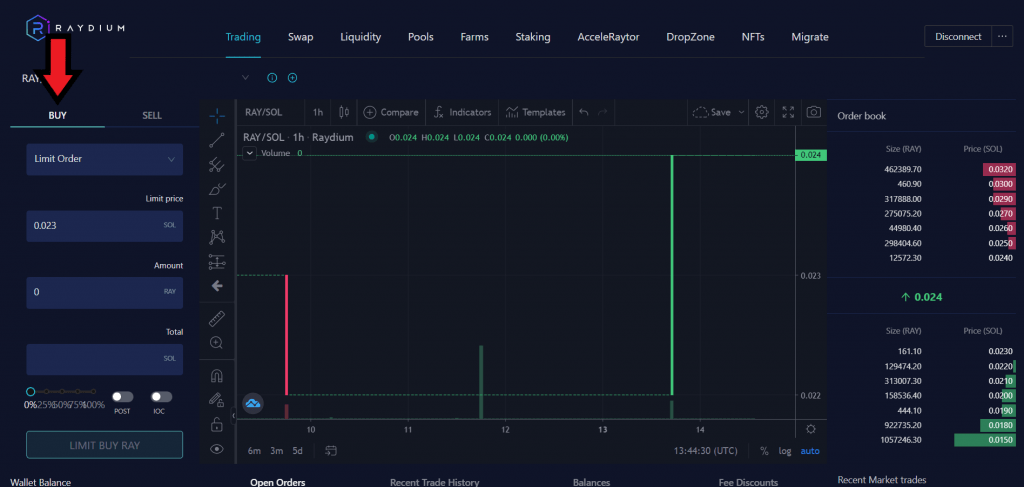Viewport: 1024px width, 487px height.
Task: Select the ruler measure tool
Action: point(217,320)
